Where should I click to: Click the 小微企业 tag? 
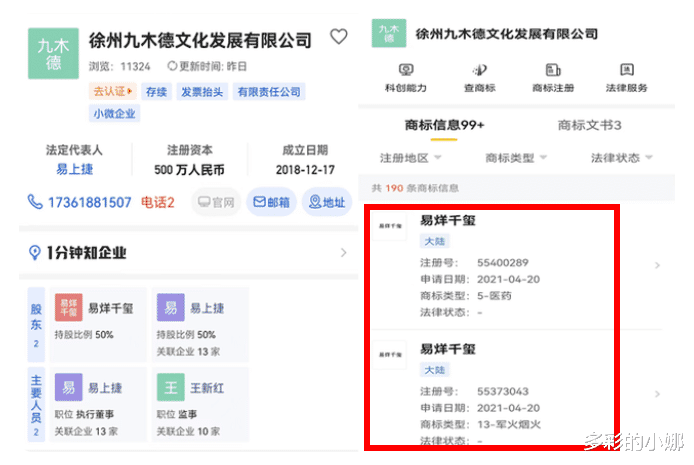pyautogui.click(x=114, y=113)
